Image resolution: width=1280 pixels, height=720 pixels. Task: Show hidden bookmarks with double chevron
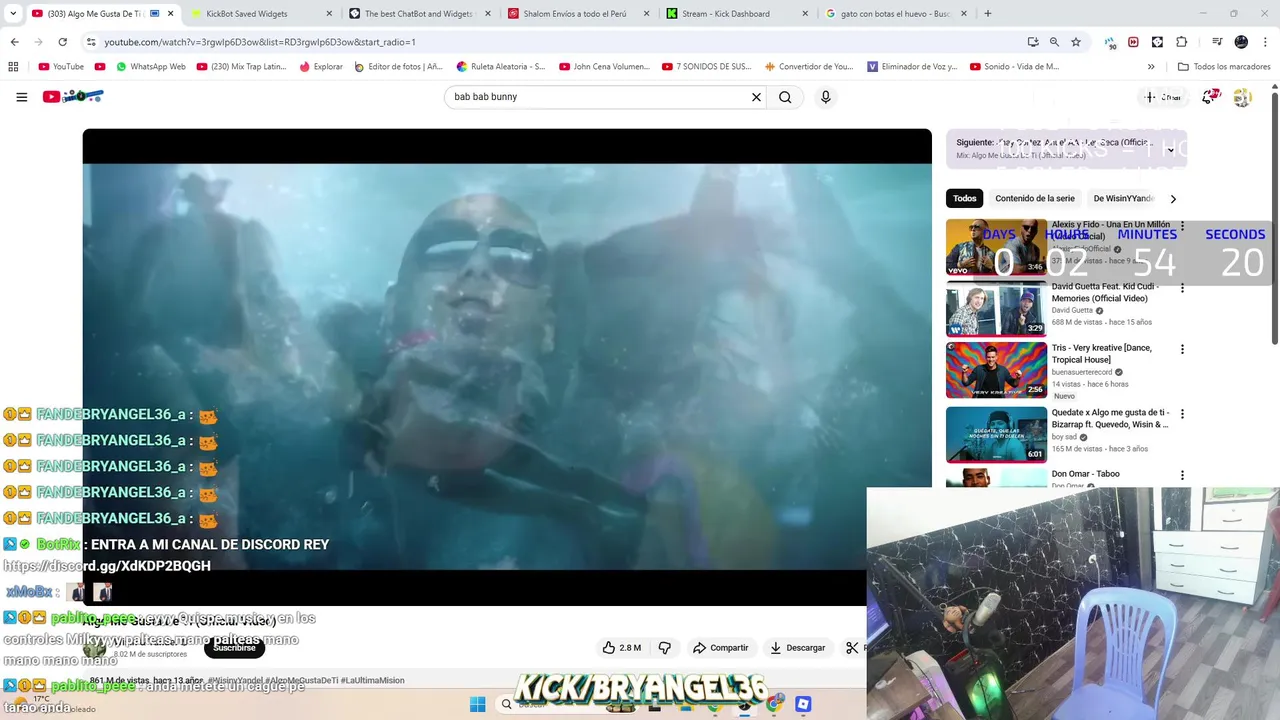tap(1151, 67)
